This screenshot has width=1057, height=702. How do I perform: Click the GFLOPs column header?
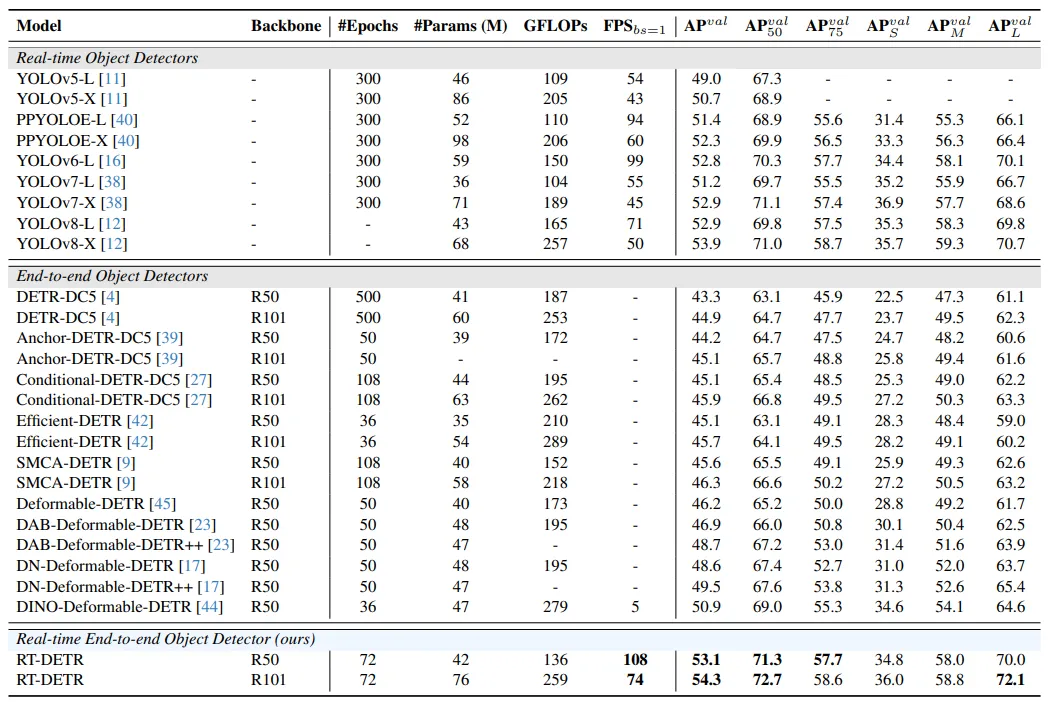coord(555,27)
